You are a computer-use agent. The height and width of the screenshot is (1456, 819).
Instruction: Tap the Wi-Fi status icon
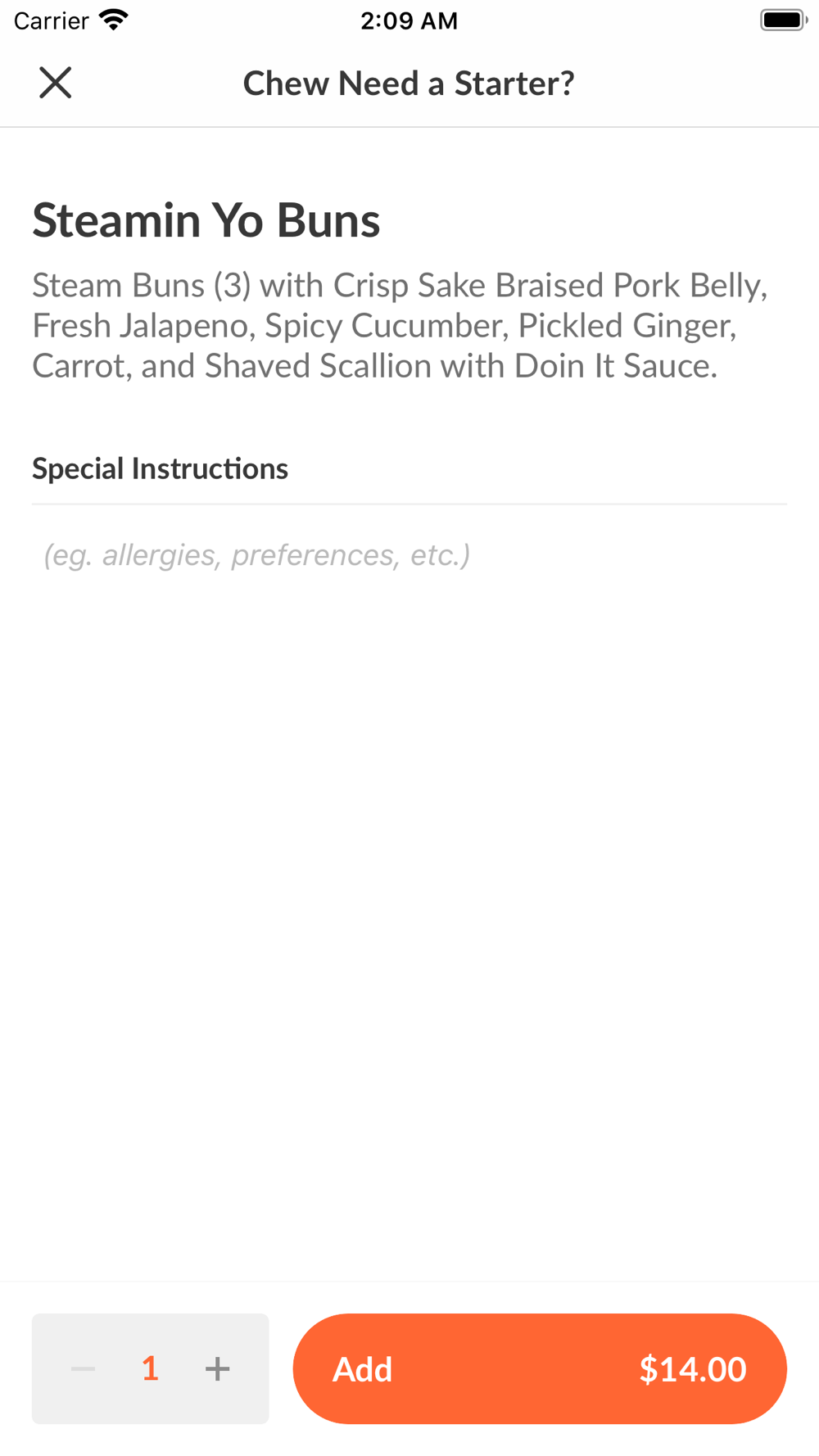click(114, 20)
